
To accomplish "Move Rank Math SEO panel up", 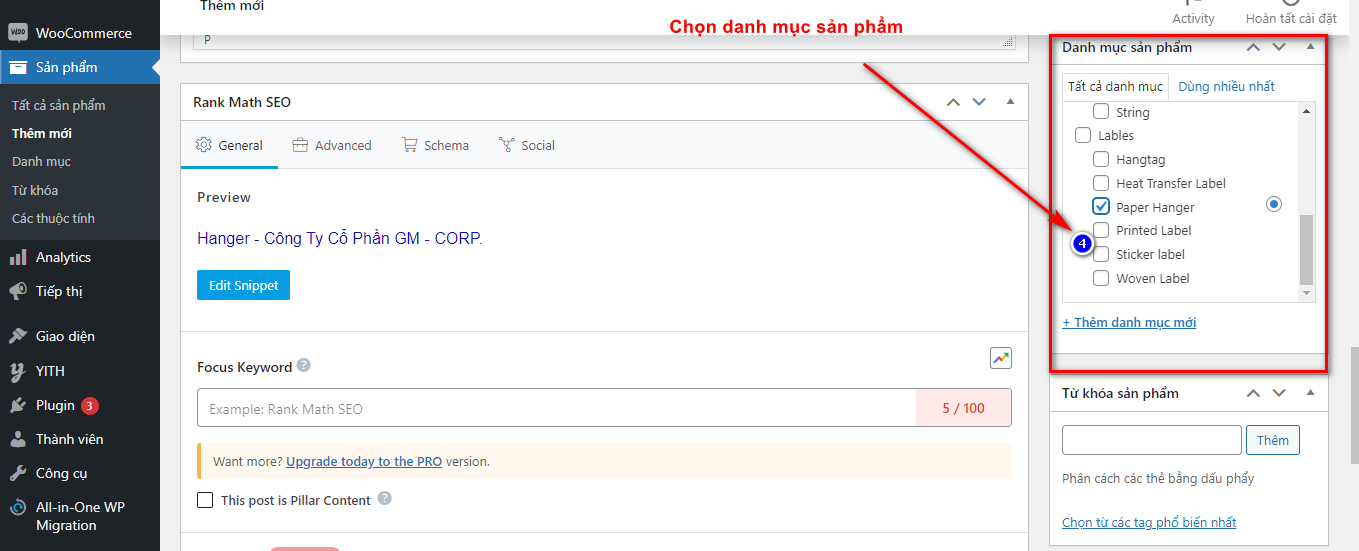I will (x=953, y=102).
